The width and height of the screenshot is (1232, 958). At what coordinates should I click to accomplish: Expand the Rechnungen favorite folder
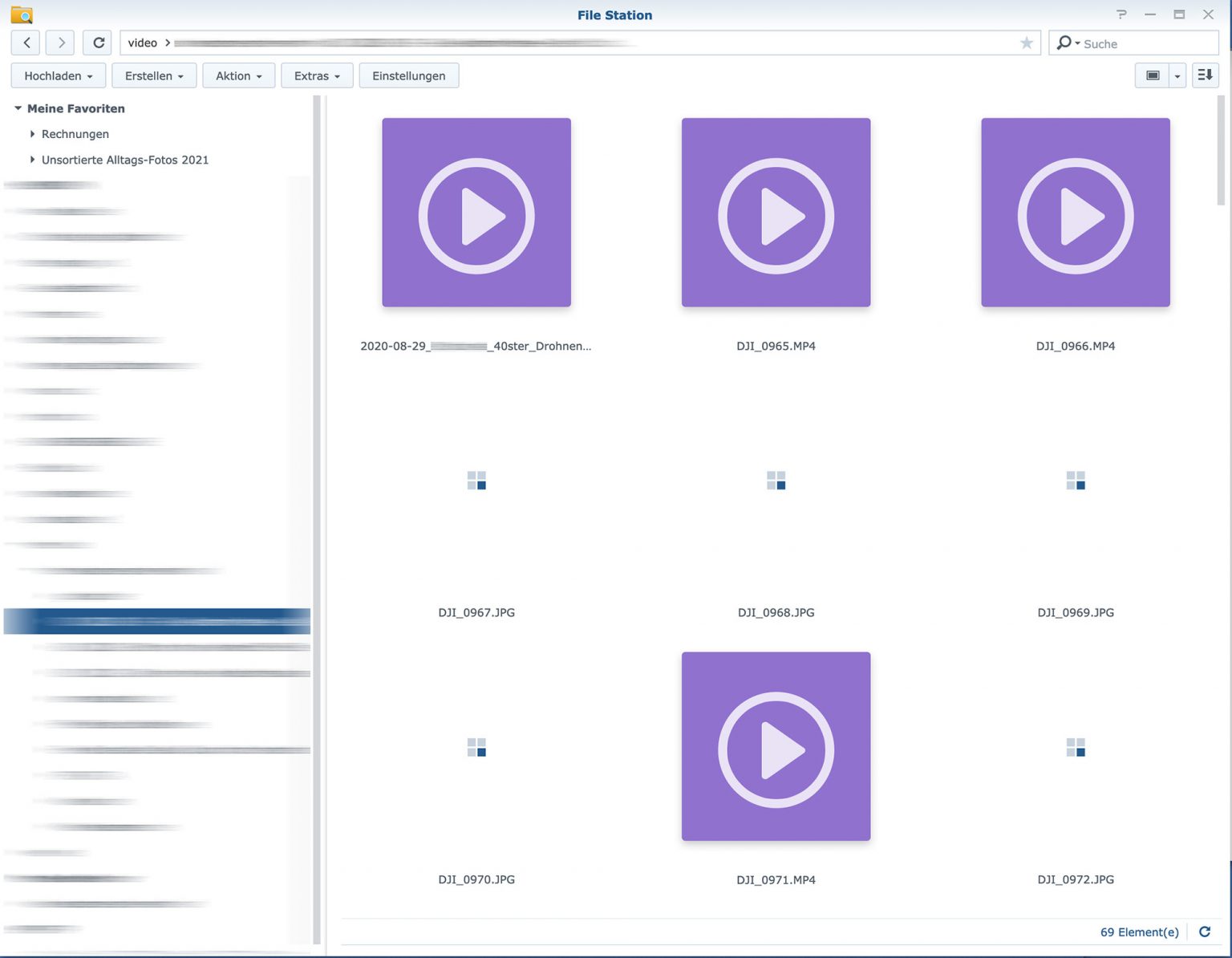[x=32, y=134]
